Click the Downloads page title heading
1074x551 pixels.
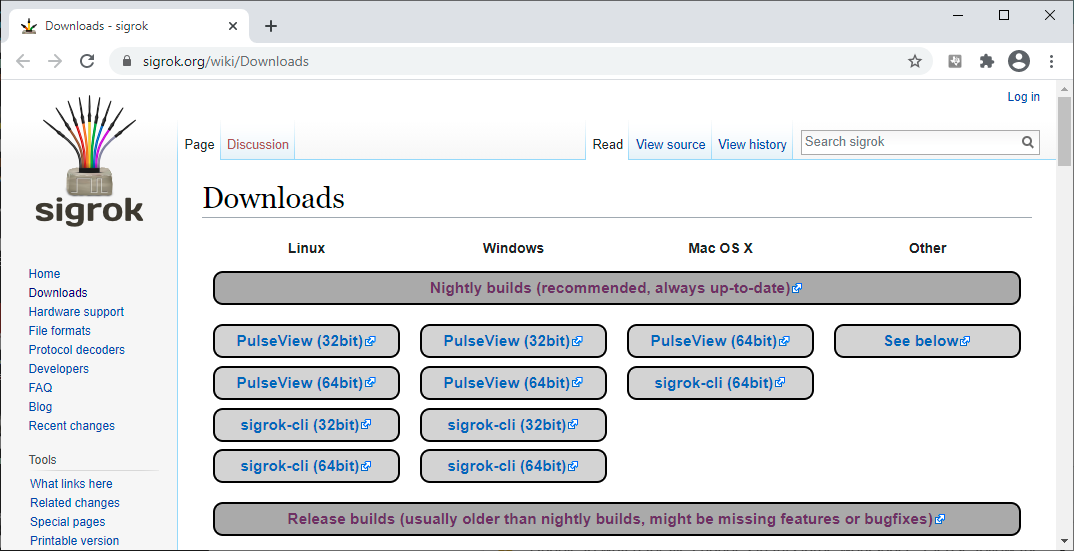pos(273,198)
